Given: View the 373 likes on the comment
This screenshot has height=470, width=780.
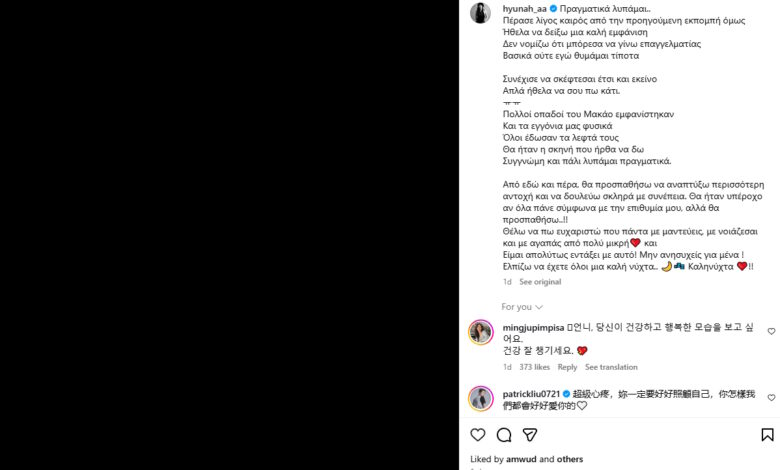Looking at the screenshot, I should (x=535, y=367).
